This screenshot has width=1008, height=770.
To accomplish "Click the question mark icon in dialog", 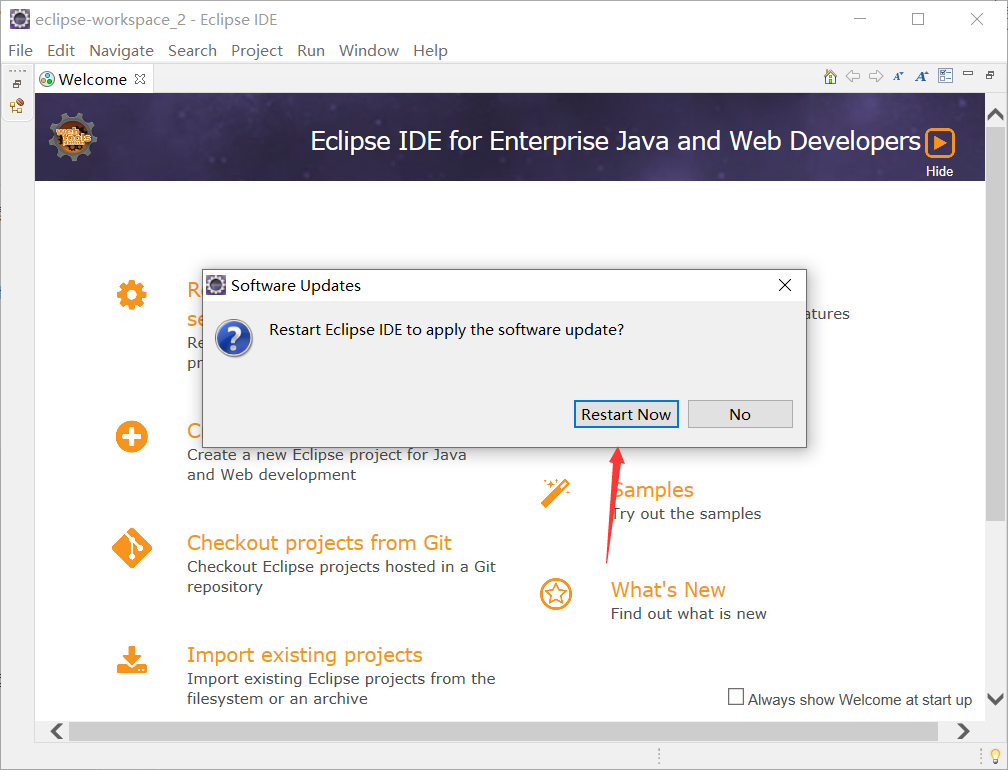I will tap(234, 338).
